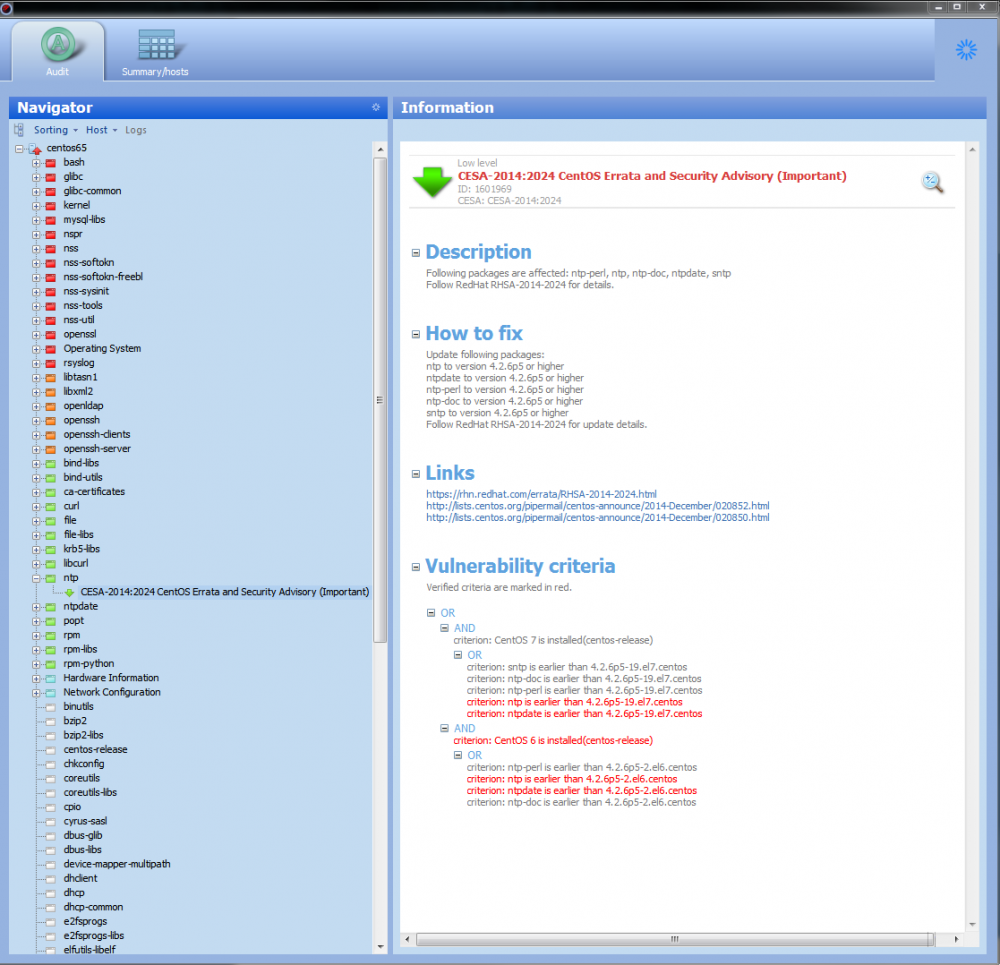Viewport: 1000px width, 965px height.
Task: Collapse the Links section
Action: [416, 474]
